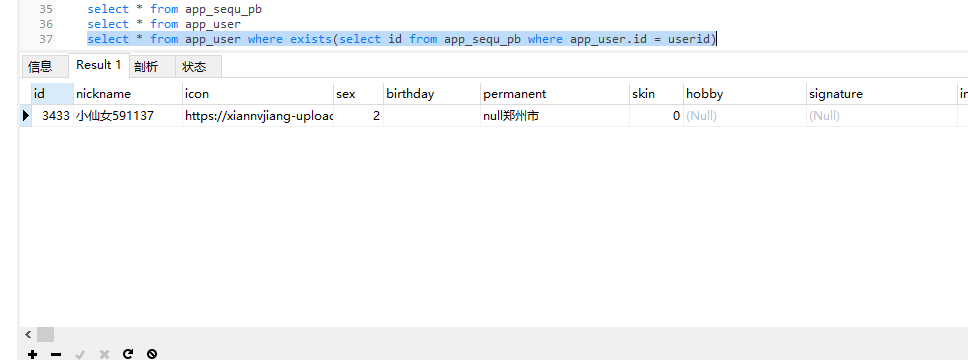Click line number 35 in gutter

tap(46, 9)
